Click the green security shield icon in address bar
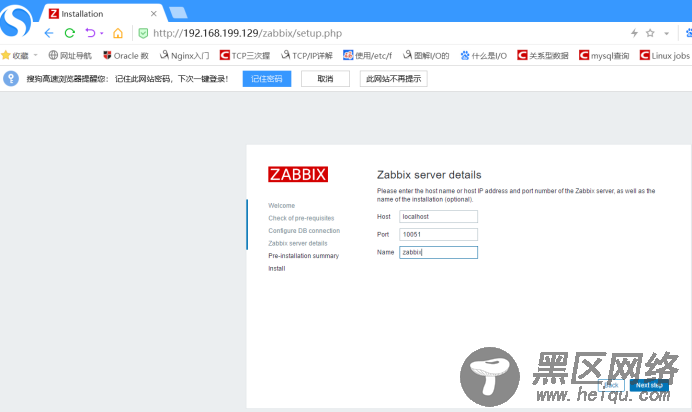 143,33
